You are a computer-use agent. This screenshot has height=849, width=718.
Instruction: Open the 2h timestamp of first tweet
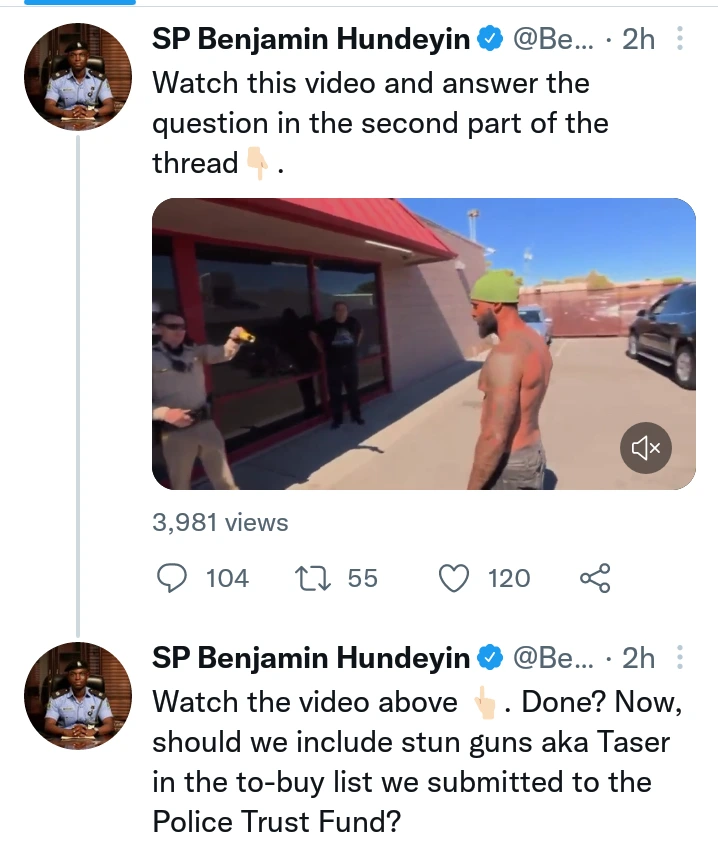(638, 39)
